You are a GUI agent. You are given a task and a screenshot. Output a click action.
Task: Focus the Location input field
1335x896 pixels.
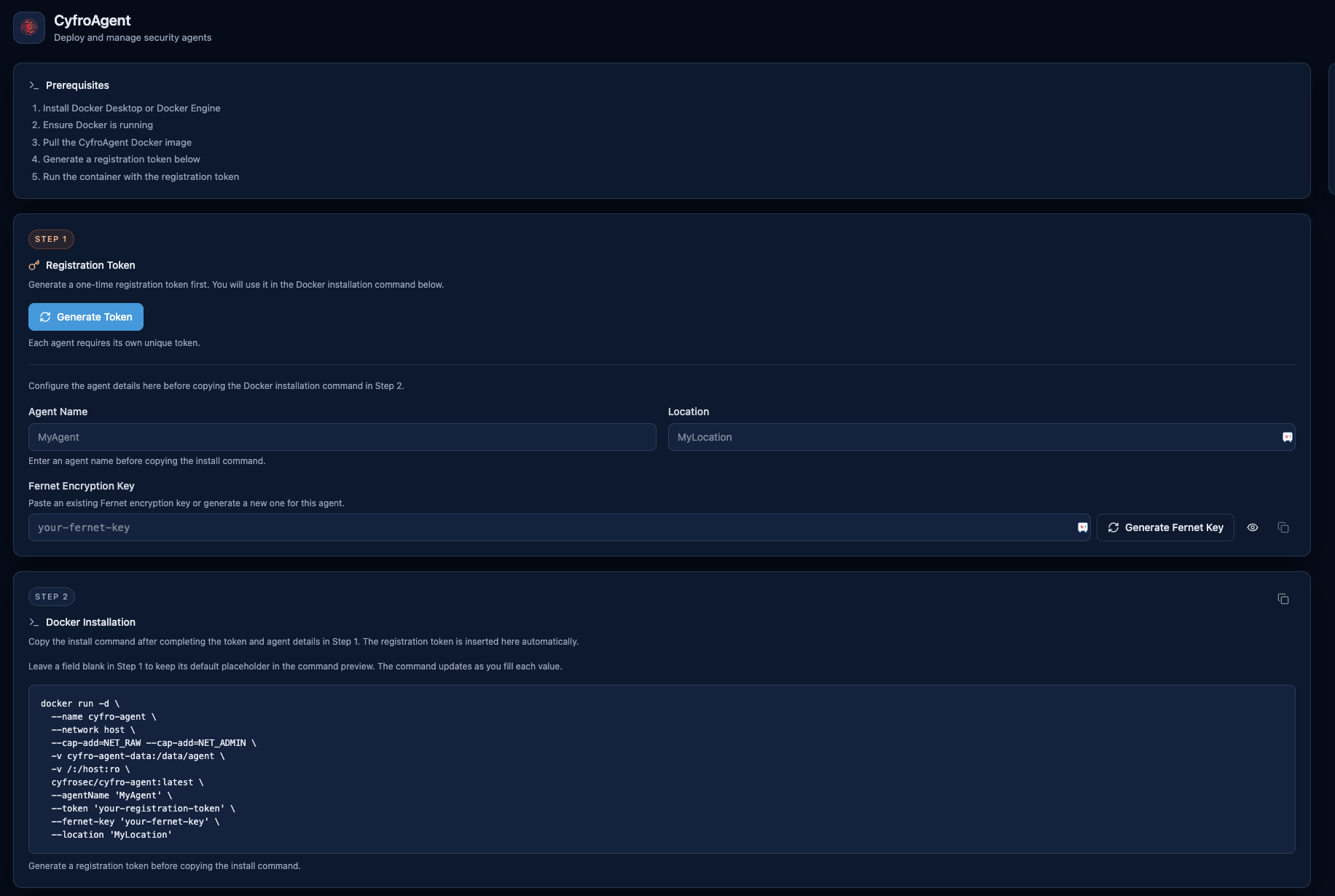tap(982, 437)
